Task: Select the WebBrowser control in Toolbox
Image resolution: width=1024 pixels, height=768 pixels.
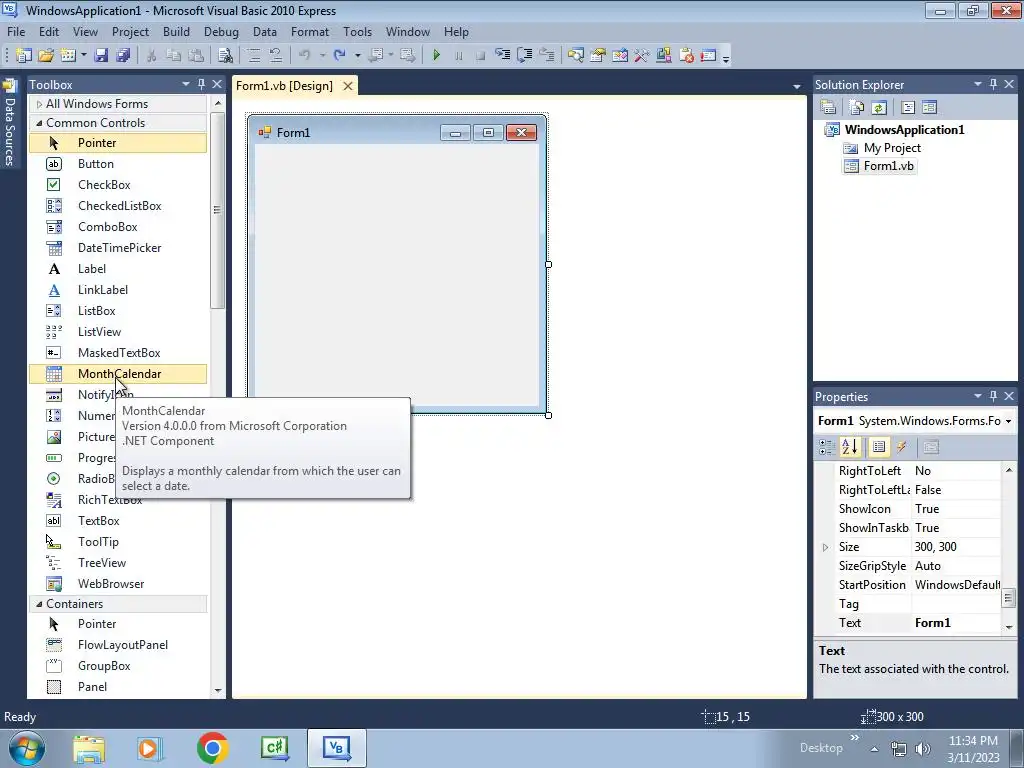Action: click(118, 584)
